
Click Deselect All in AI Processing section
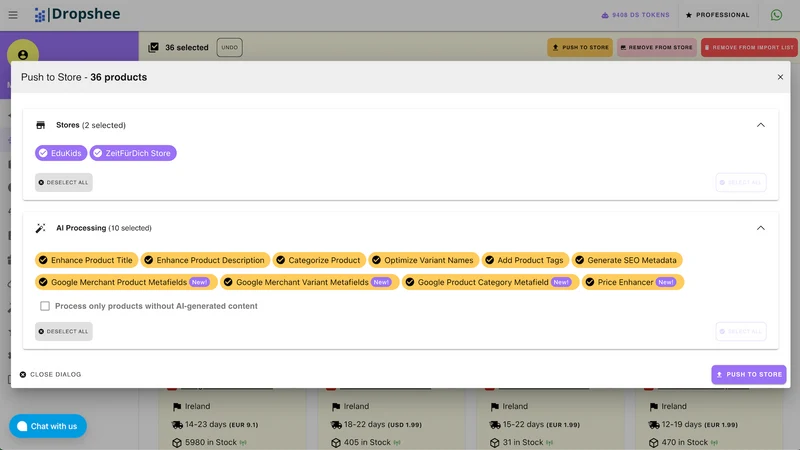click(x=64, y=331)
